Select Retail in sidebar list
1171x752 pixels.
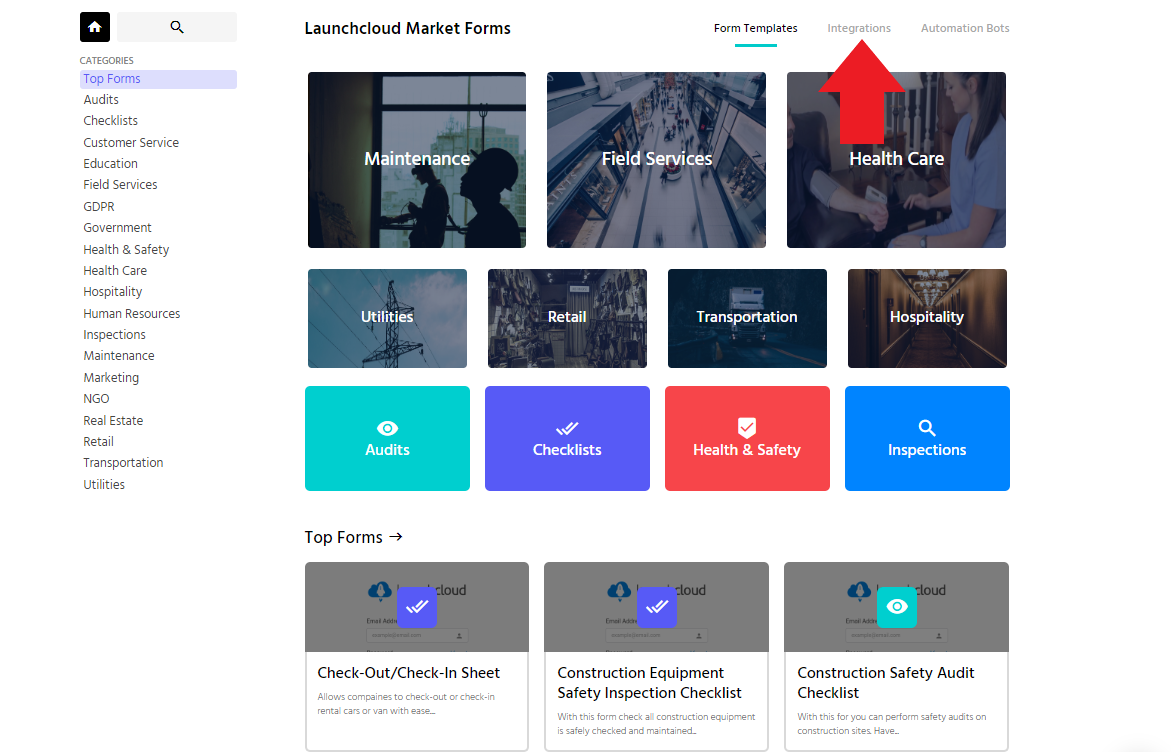[x=99, y=441]
